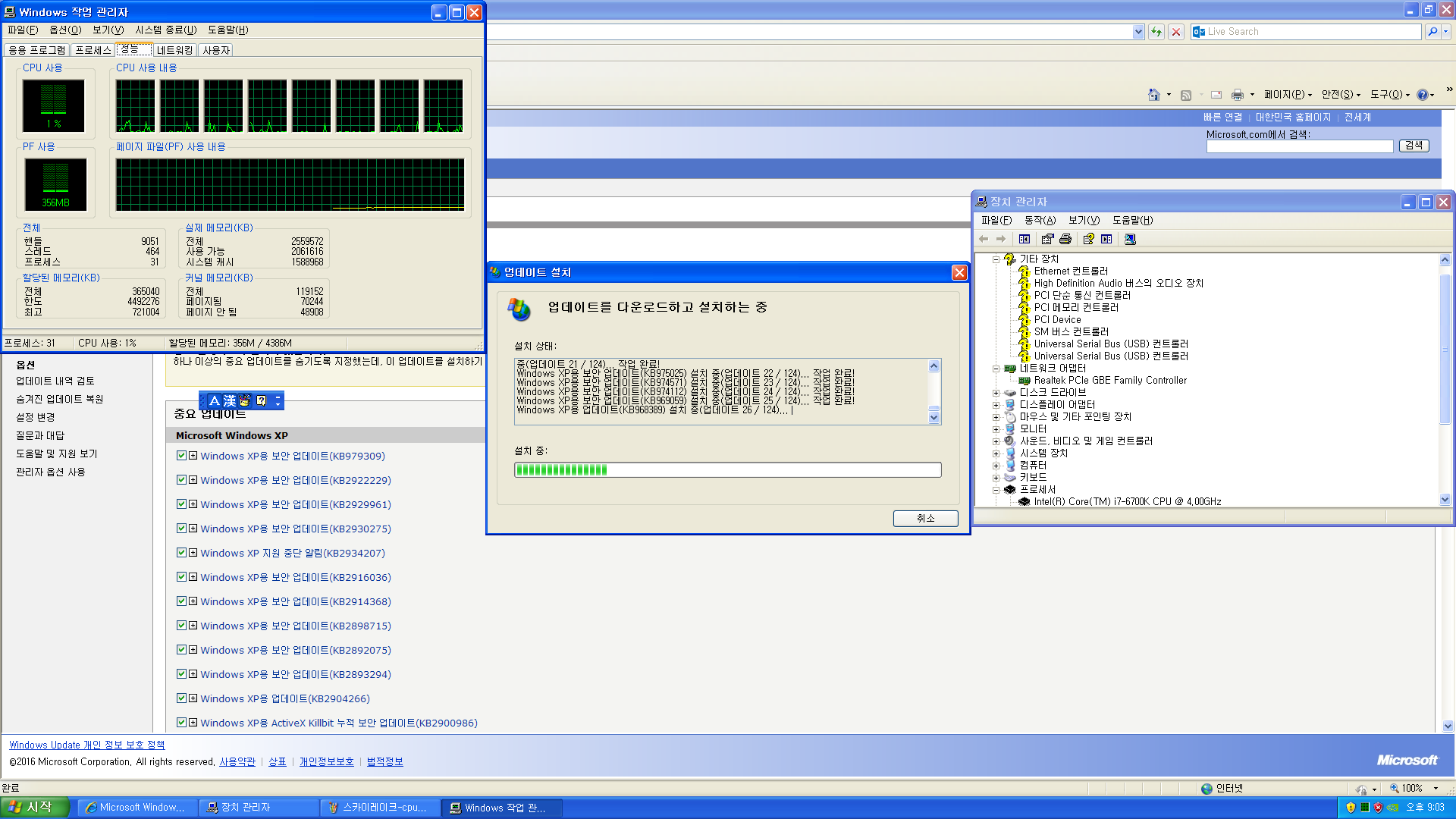Collapse the 네트워크 어댑터 tree node

click(x=996, y=369)
